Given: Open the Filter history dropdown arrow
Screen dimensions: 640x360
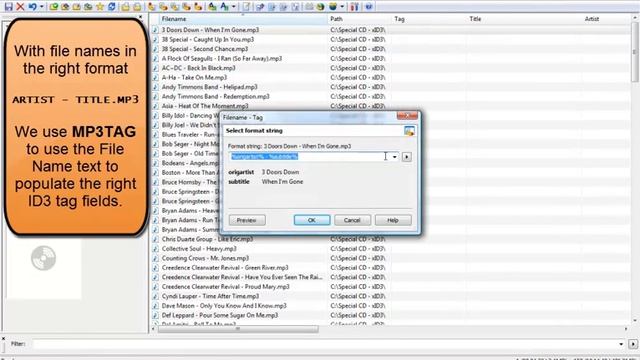Looking at the screenshot, I should point(621,344).
